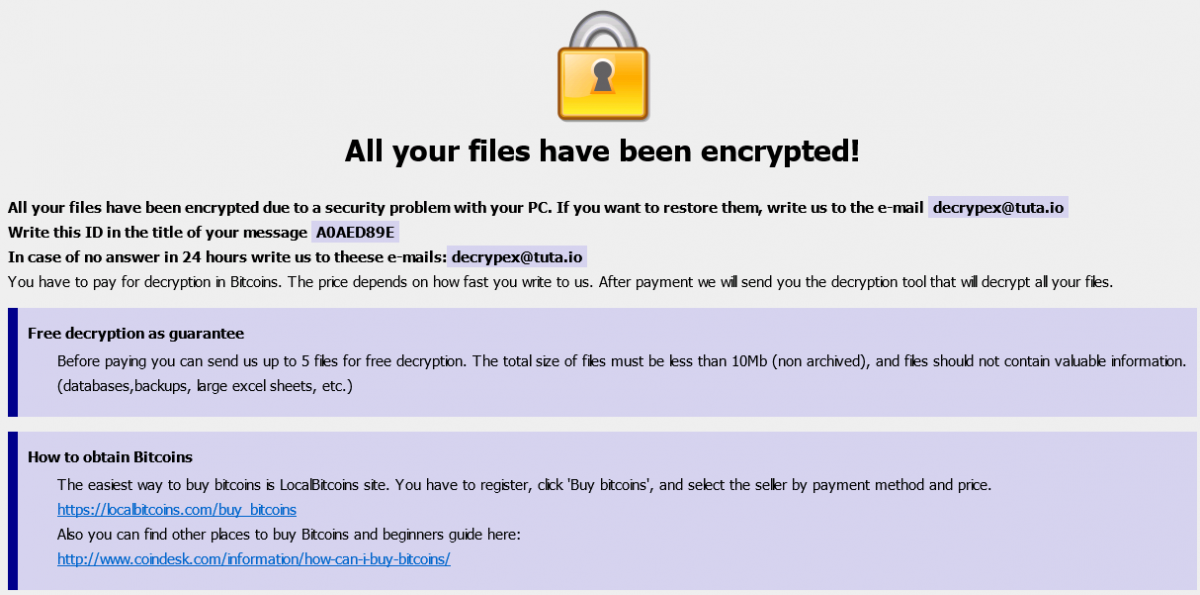Viewport: 1200px width, 595px height.
Task: Click the '(databases,backups, large excel sheets, etc.)' line
Action: [x=205, y=385]
